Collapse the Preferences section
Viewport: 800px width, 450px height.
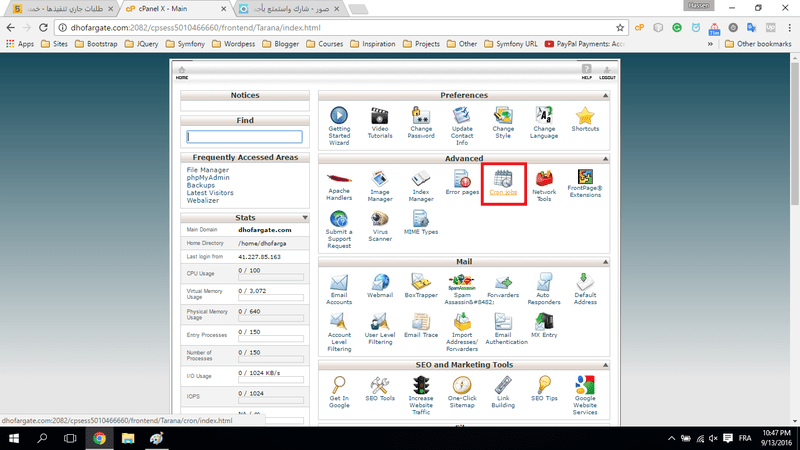(605, 95)
